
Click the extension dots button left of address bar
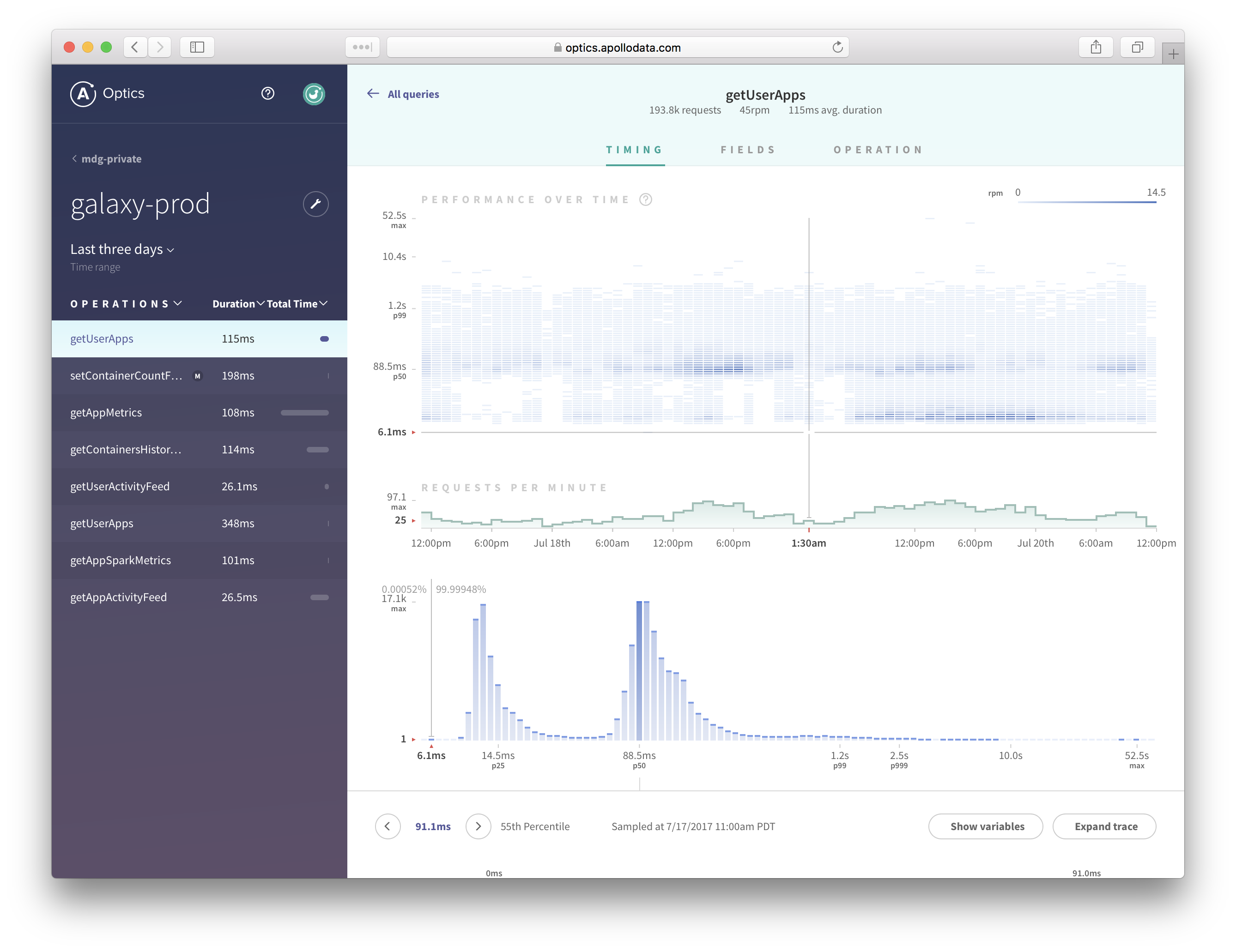click(x=362, y=47)
